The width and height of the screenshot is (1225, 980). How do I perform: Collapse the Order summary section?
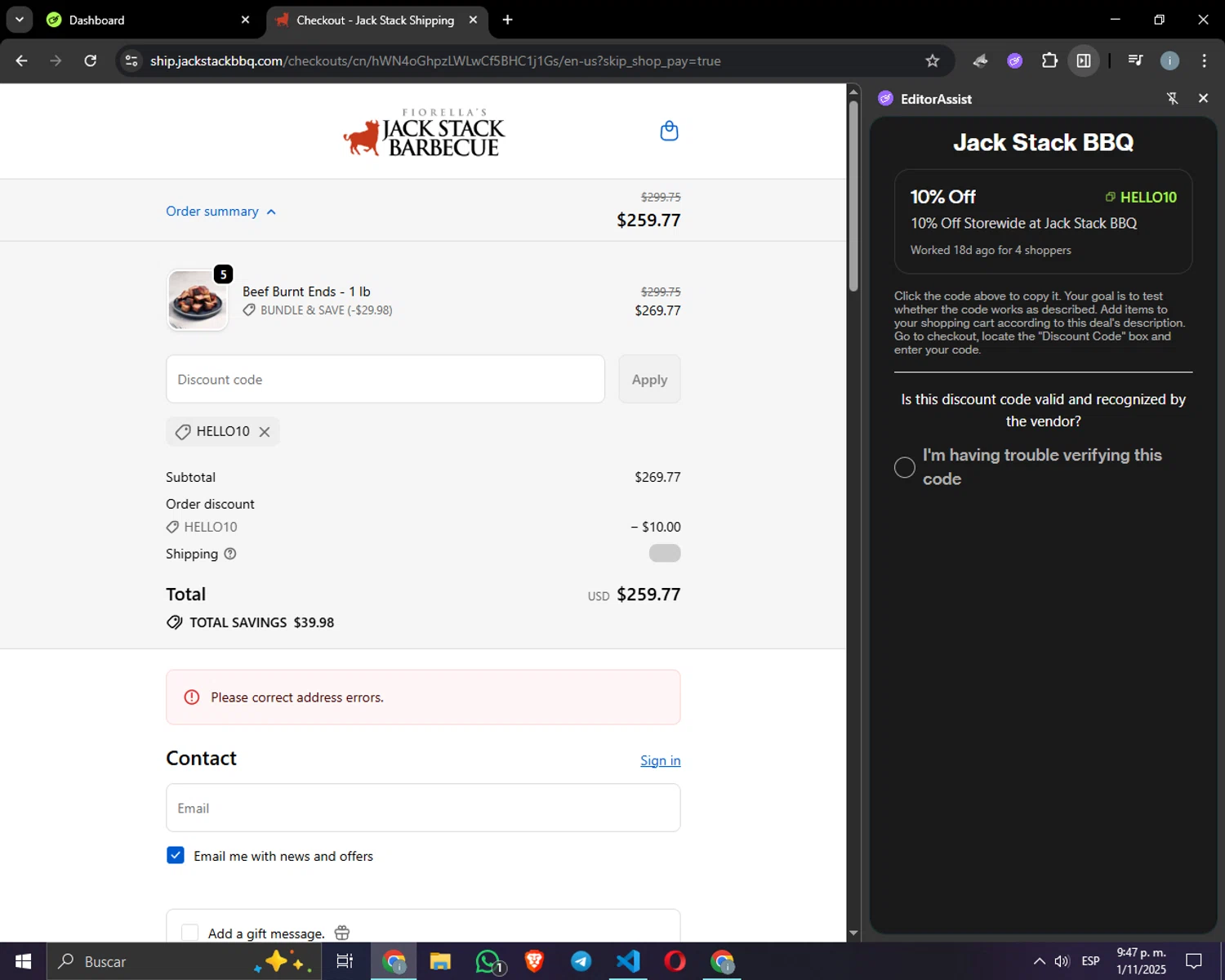tap(220, 212)
